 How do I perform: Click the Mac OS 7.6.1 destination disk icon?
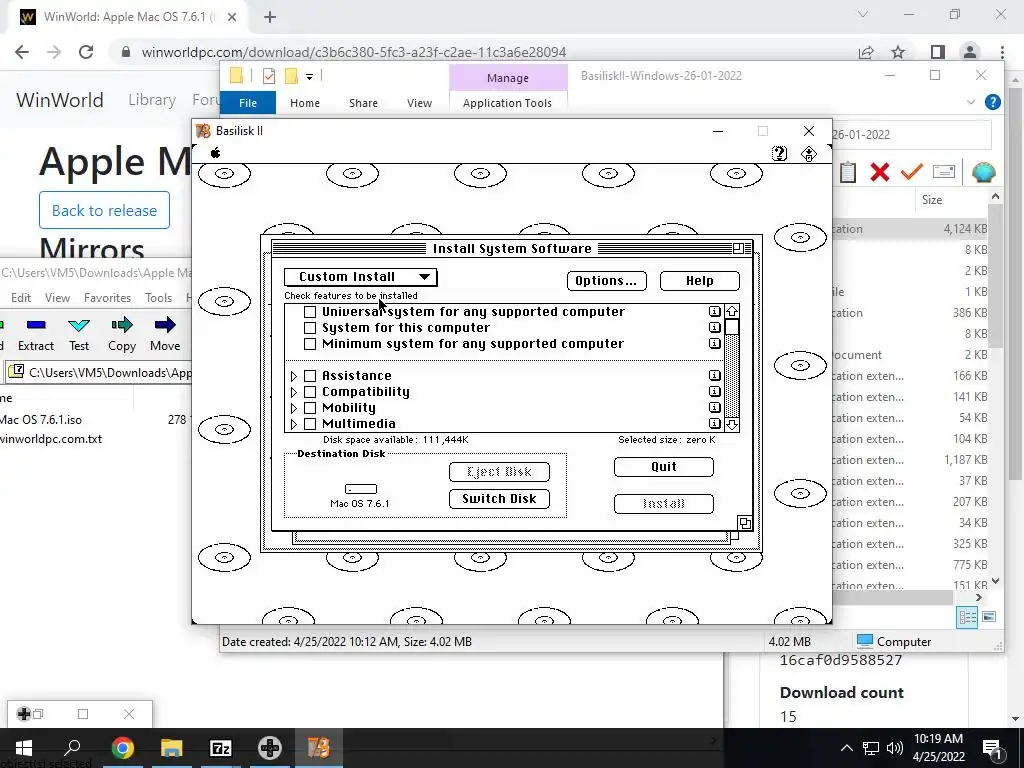pyautogui.click(x=360, y=489)
